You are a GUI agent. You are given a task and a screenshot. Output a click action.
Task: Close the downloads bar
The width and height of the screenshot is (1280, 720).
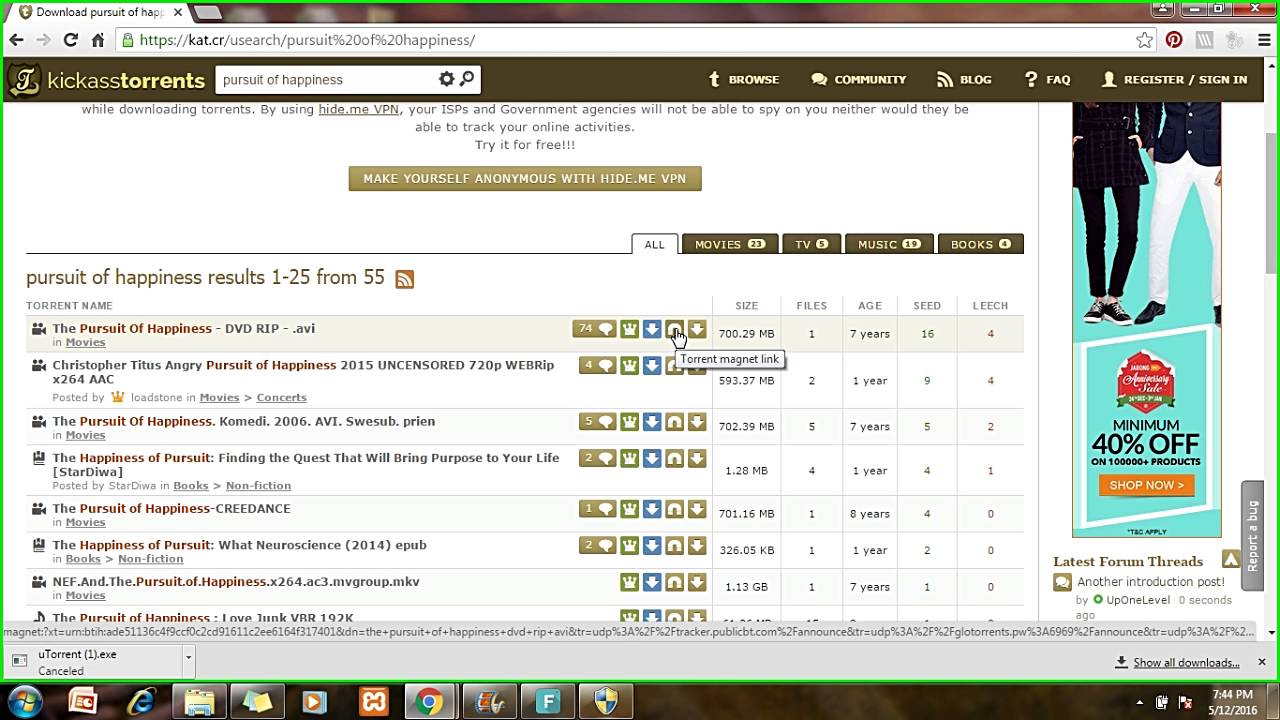(x=1261, y=662)
